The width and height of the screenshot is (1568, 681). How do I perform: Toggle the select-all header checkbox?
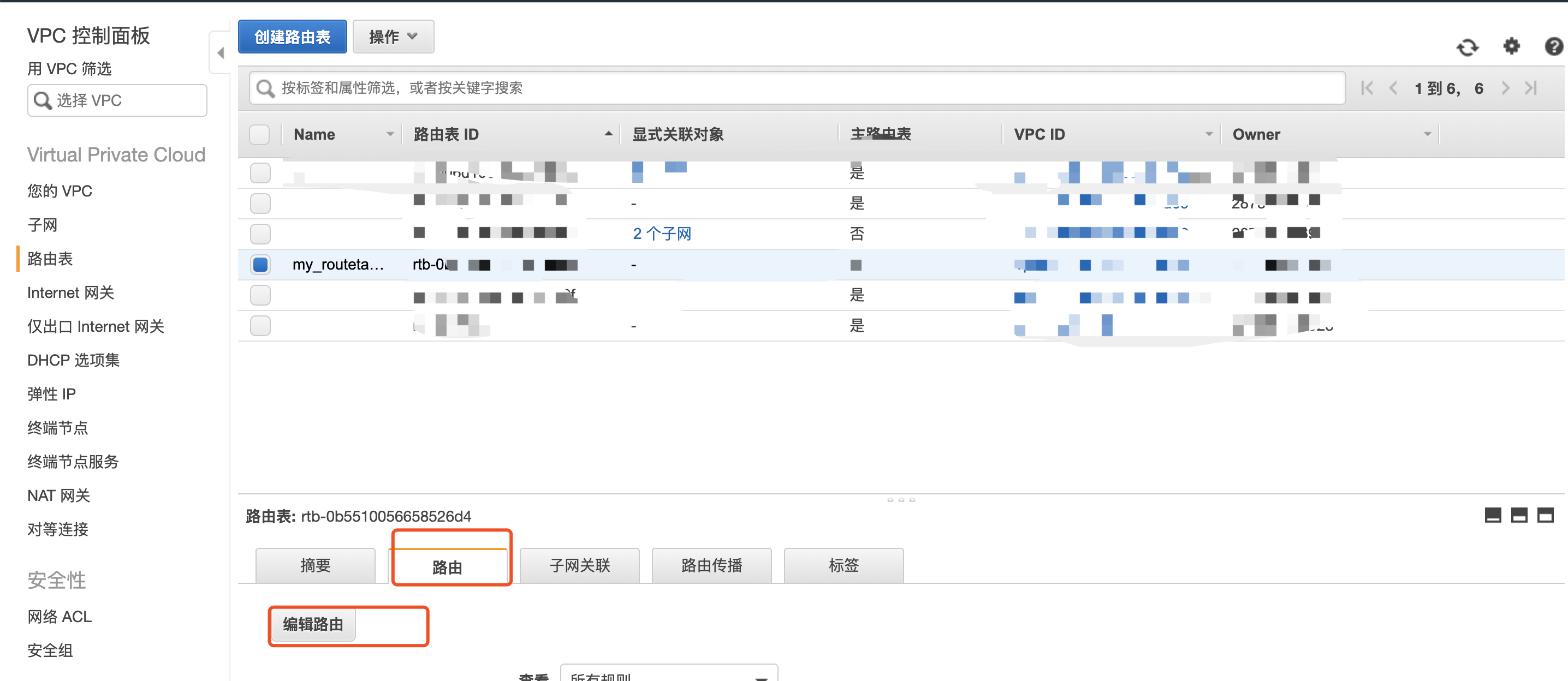point(260,134)
